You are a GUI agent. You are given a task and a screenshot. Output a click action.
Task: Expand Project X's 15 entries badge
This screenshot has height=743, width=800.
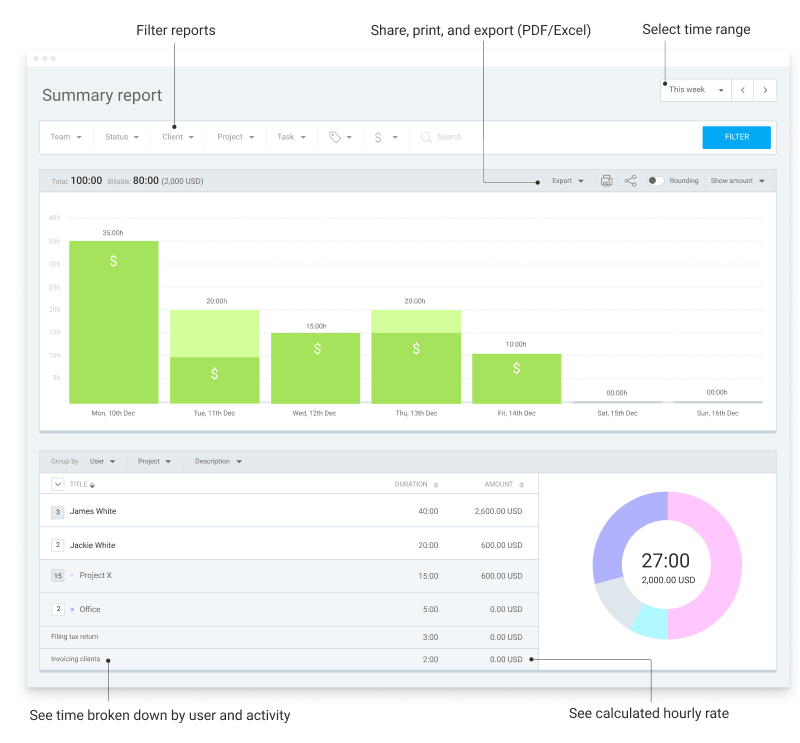(58, 576)
